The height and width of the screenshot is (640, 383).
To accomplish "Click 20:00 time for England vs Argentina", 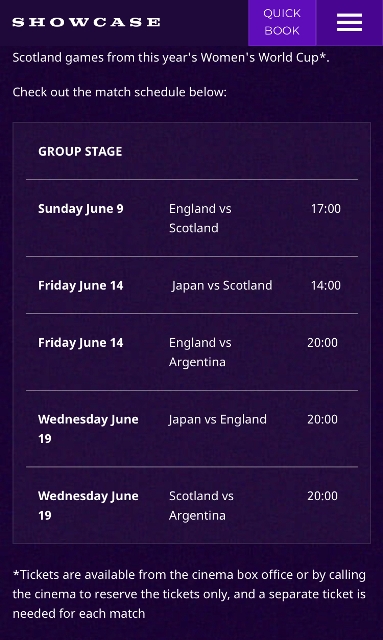I will point(323,342).
